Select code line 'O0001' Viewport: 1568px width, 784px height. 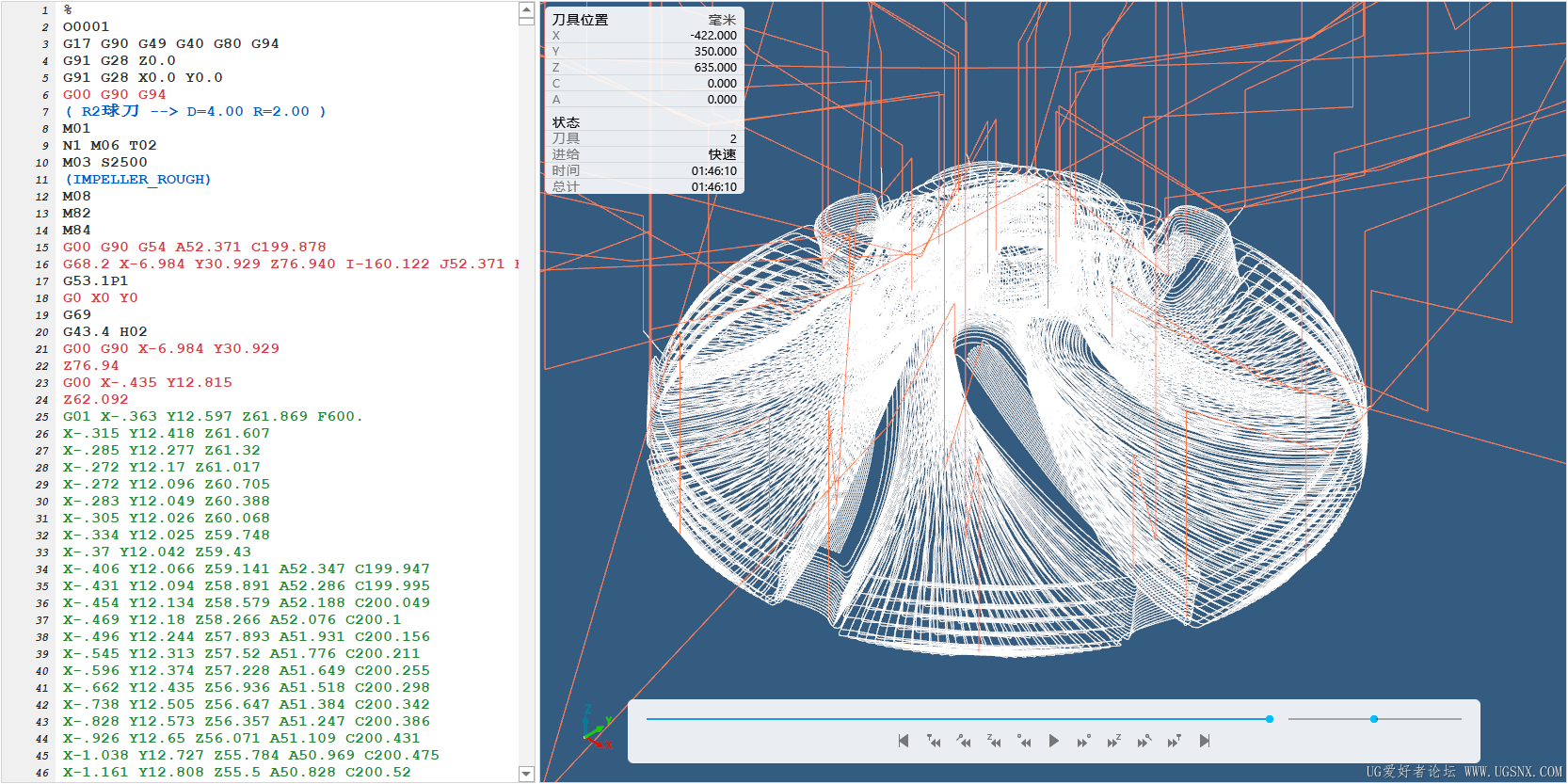tap(86, 26)
